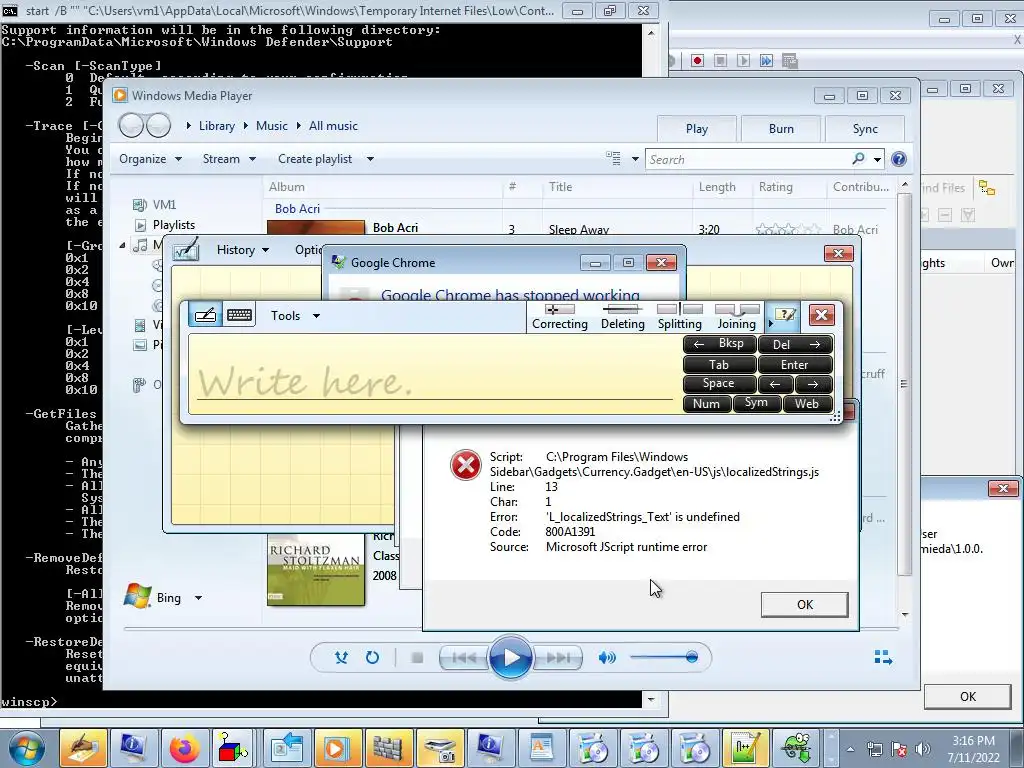Select Playlists in Media Player sidebar

174,225
